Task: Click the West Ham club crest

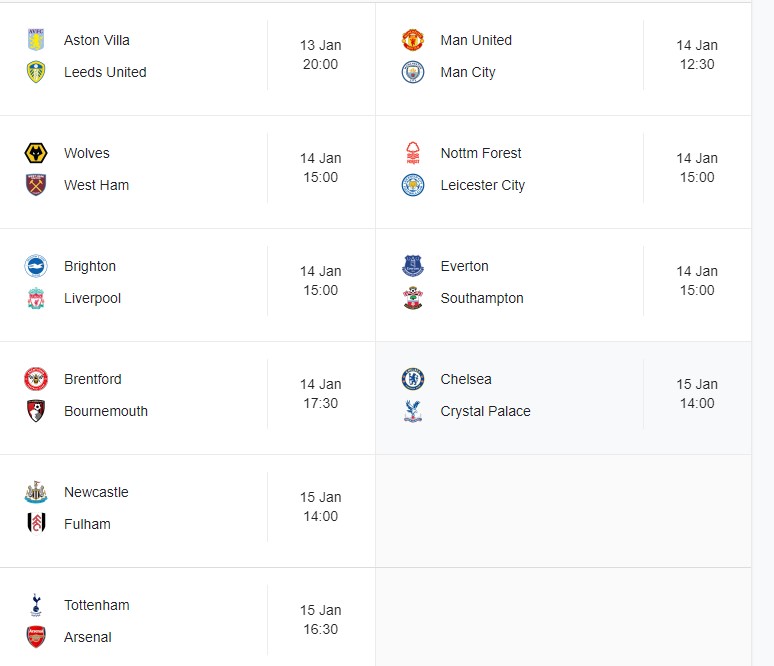Action: coord(36,185)
